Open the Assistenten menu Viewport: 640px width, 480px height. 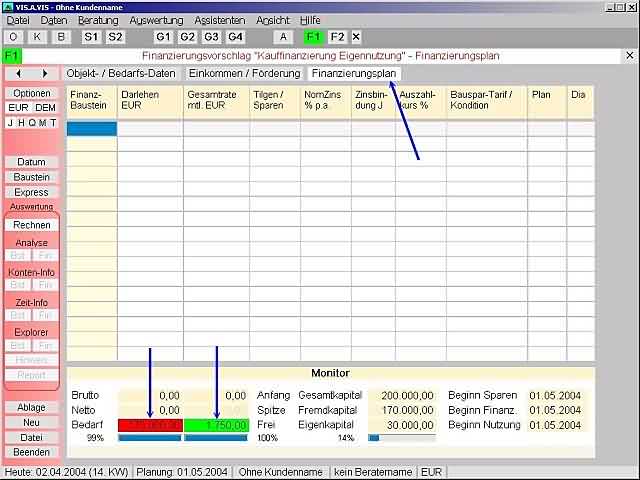pos(220,20)
